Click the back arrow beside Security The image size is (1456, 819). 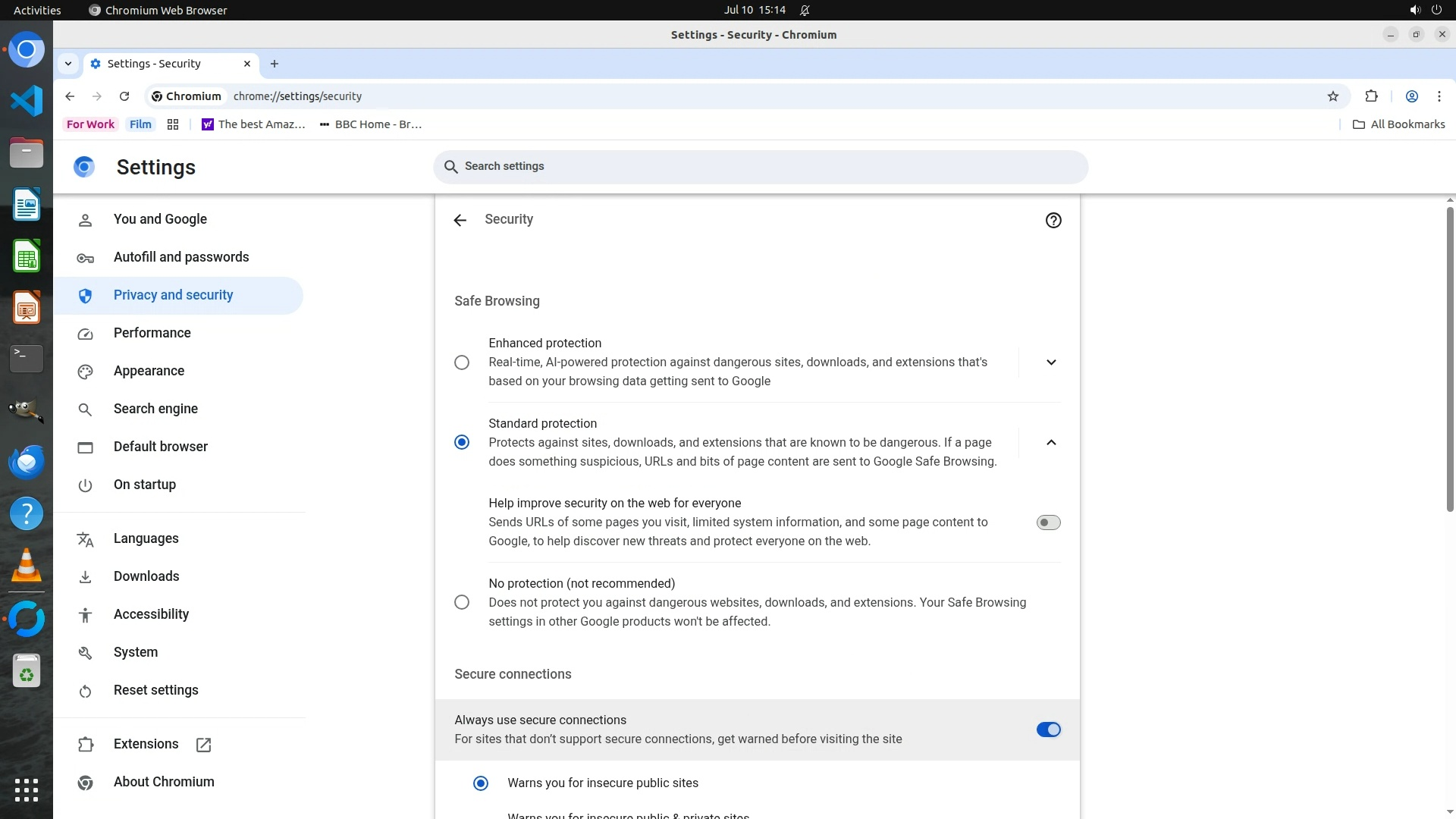460,221
